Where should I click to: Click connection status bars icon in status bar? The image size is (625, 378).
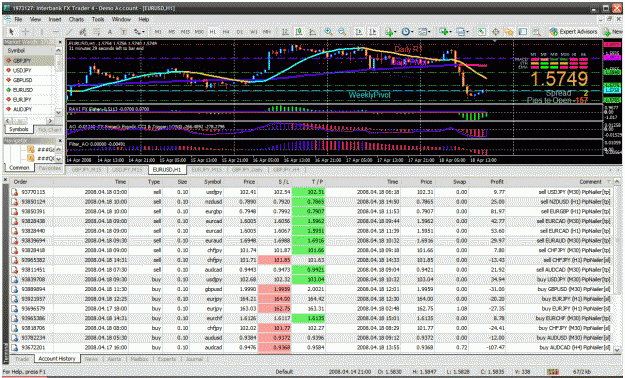tap(553, 372)
